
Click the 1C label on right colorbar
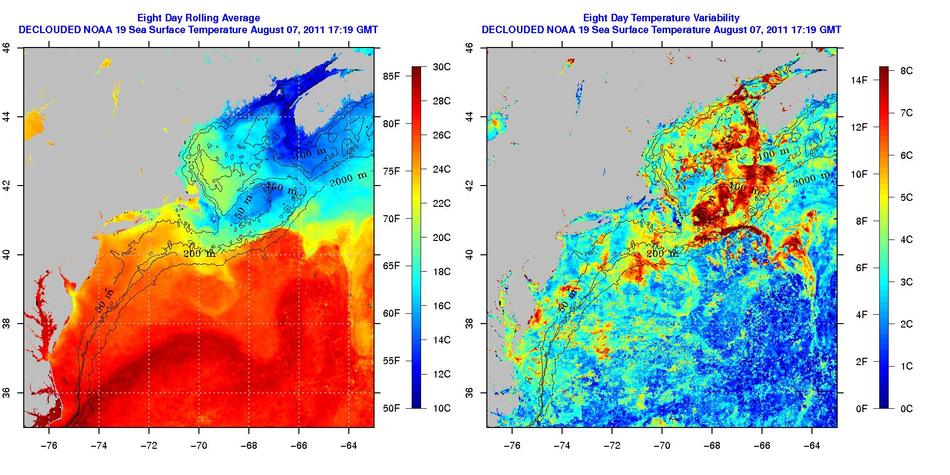click(x=907, y=366)
